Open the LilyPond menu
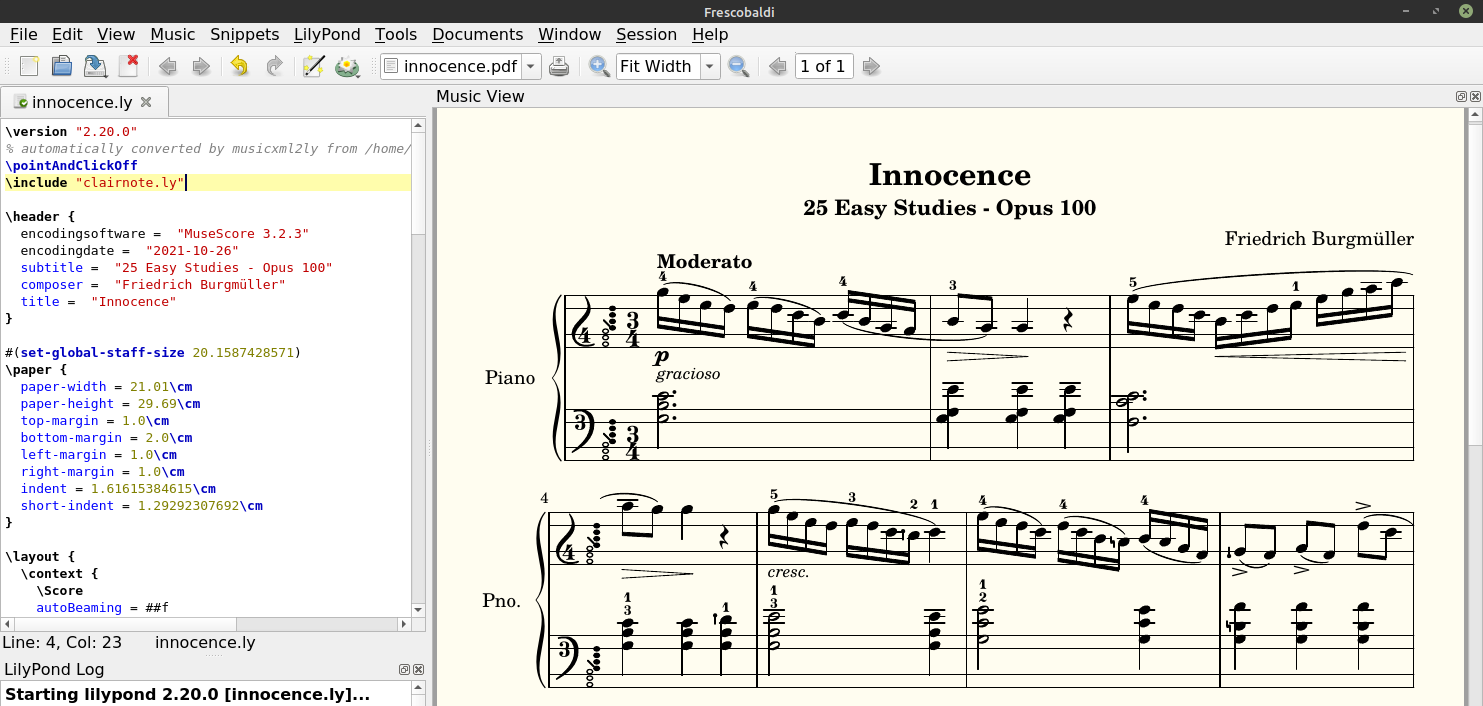The image size is (1483, 706). point(327,34)
